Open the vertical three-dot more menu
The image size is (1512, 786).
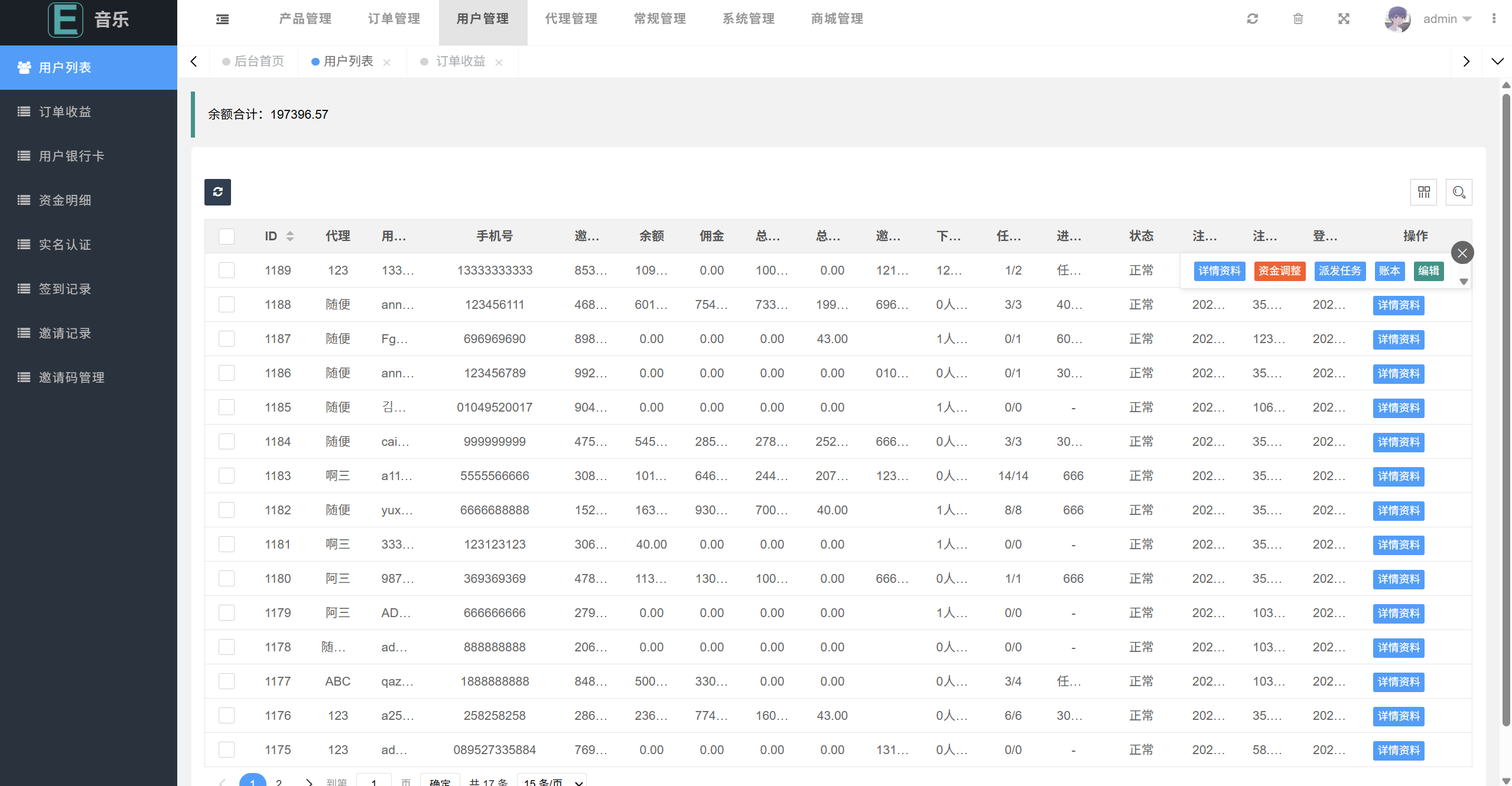tap(1494, 19)
